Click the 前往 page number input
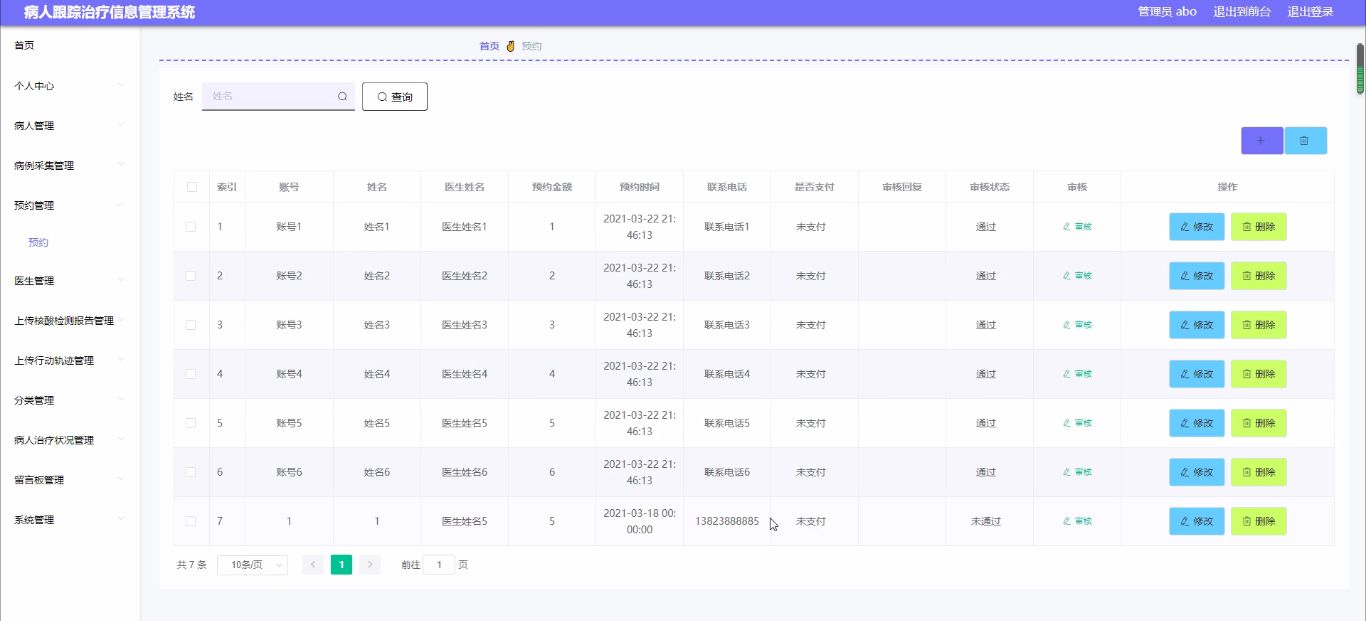 pyautogui.click(x=439, y=565)
